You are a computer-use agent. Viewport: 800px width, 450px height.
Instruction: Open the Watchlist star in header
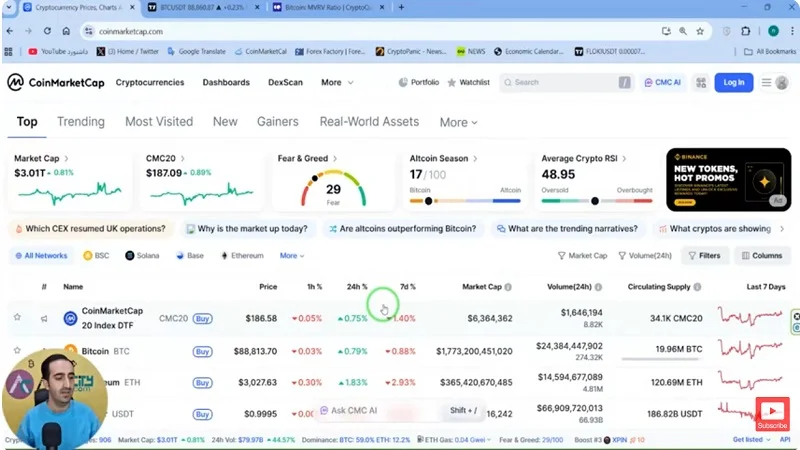(452, 82)
